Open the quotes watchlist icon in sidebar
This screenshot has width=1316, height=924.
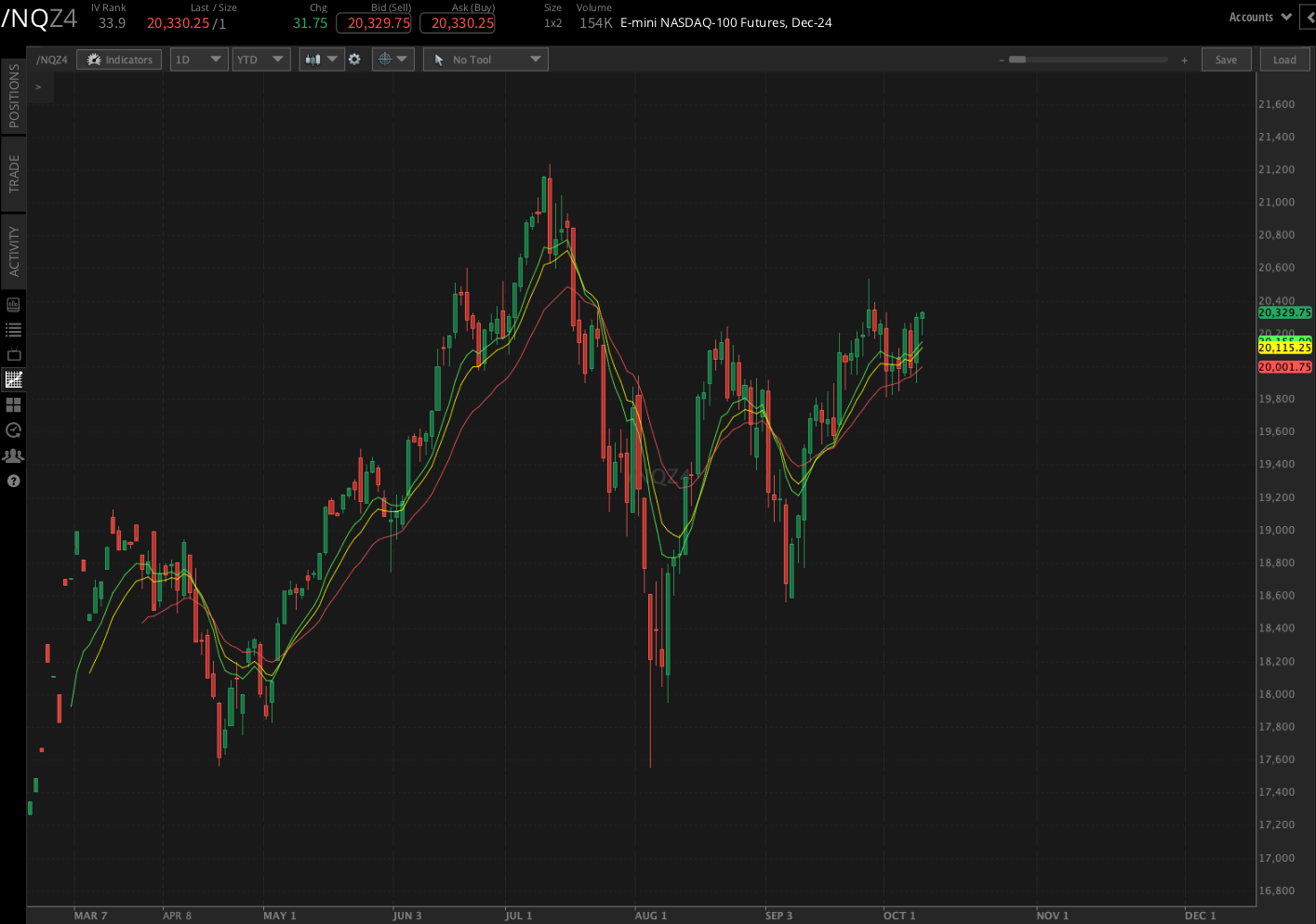coord(13,329)
